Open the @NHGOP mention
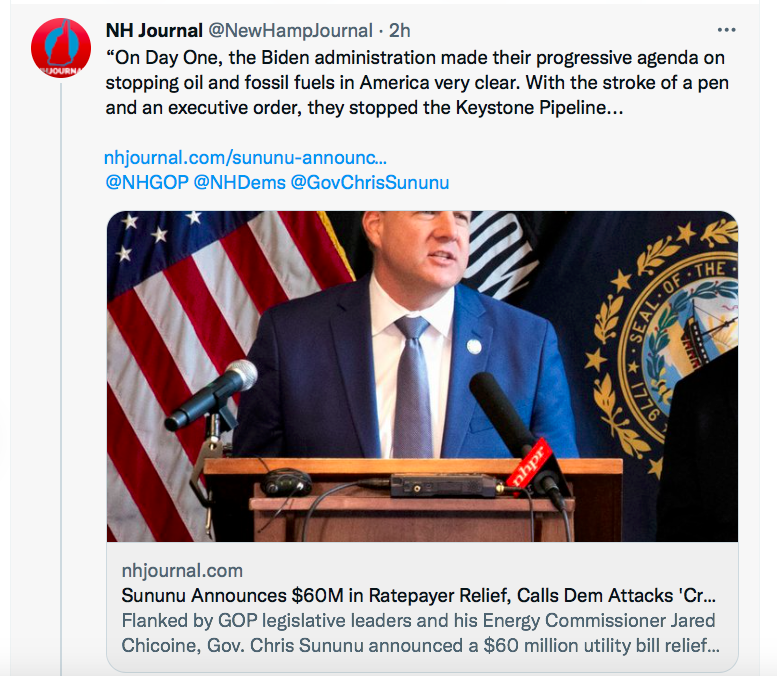 pos(146,182)
